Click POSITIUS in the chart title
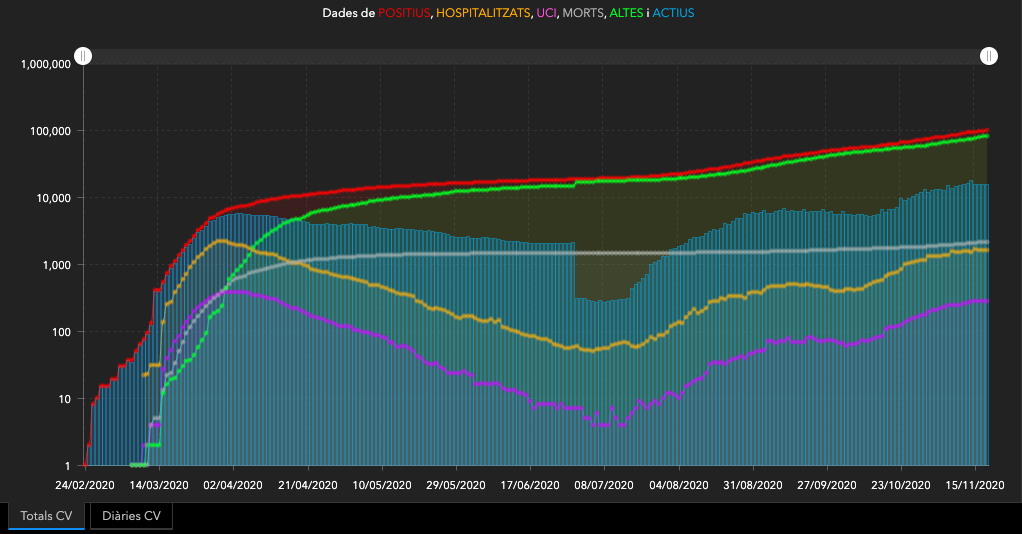The width and height of the screenshot is (1022, 534). coord(404,13)
